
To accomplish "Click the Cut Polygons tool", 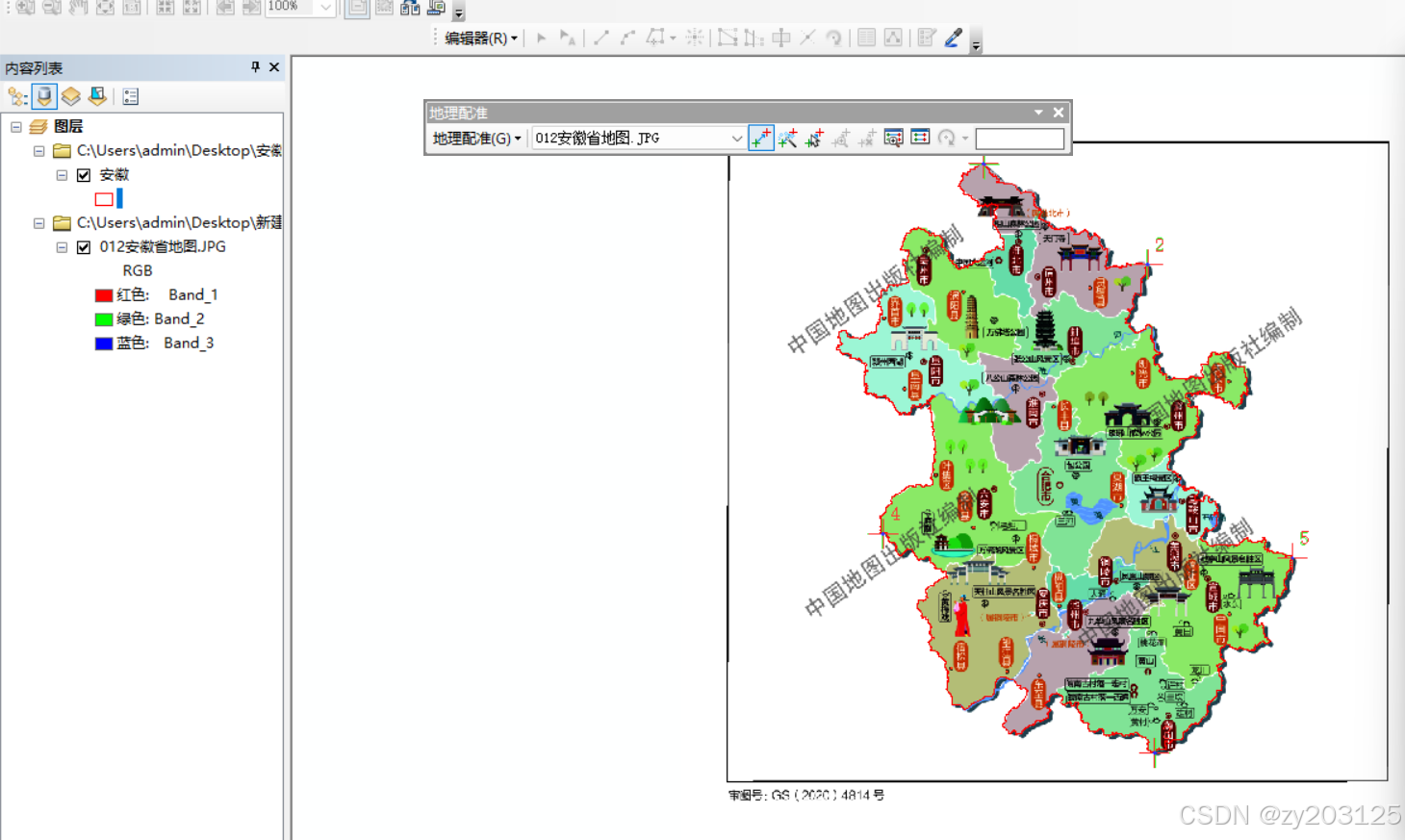I will pos(781,38).
